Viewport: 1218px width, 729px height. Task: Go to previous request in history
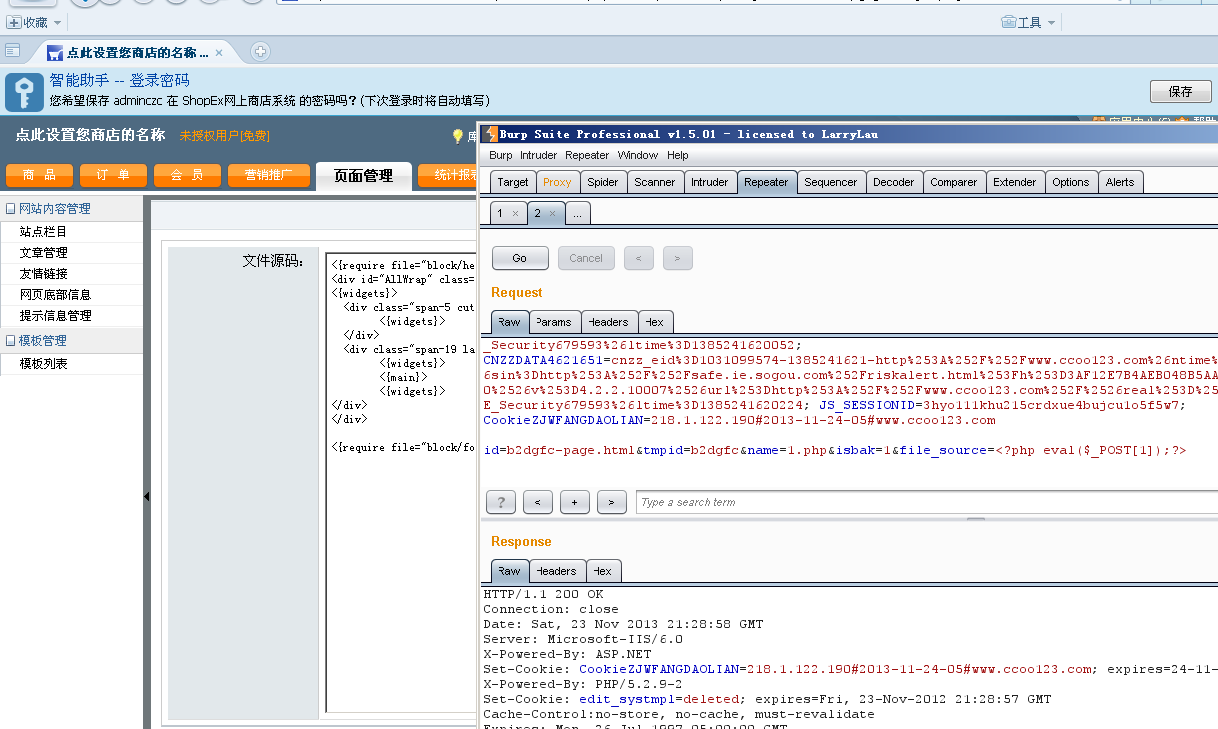click(639, 258)
